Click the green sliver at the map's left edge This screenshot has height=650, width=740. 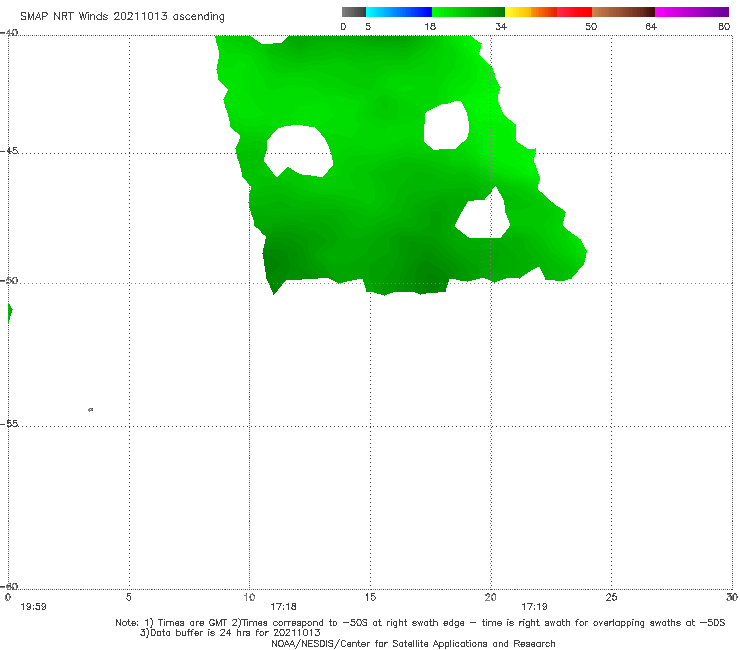pyautogui.click(x=10, y=313)
